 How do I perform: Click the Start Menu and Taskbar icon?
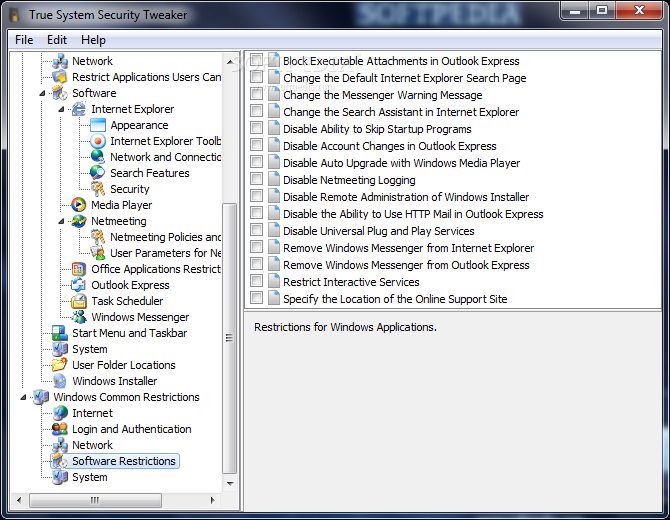point(60,333)
